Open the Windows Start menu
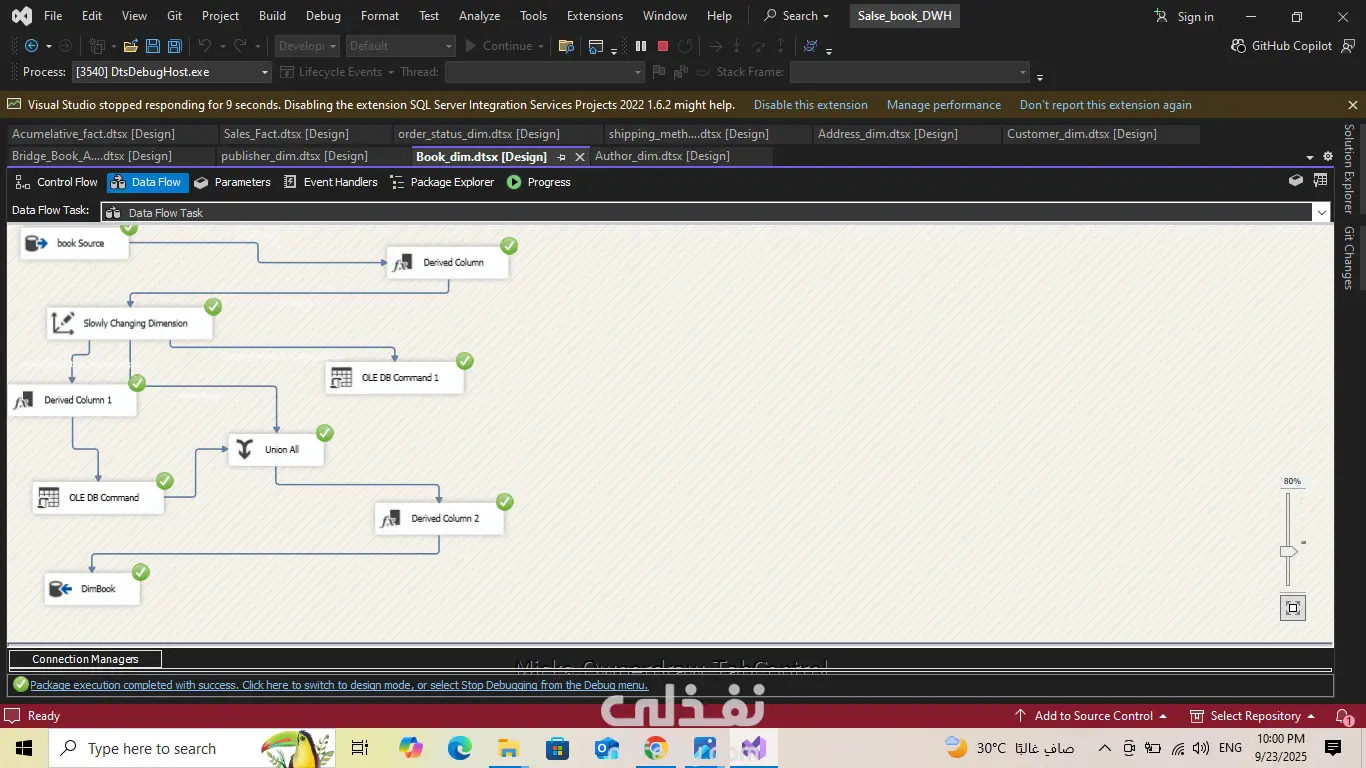 pos(24,748)
